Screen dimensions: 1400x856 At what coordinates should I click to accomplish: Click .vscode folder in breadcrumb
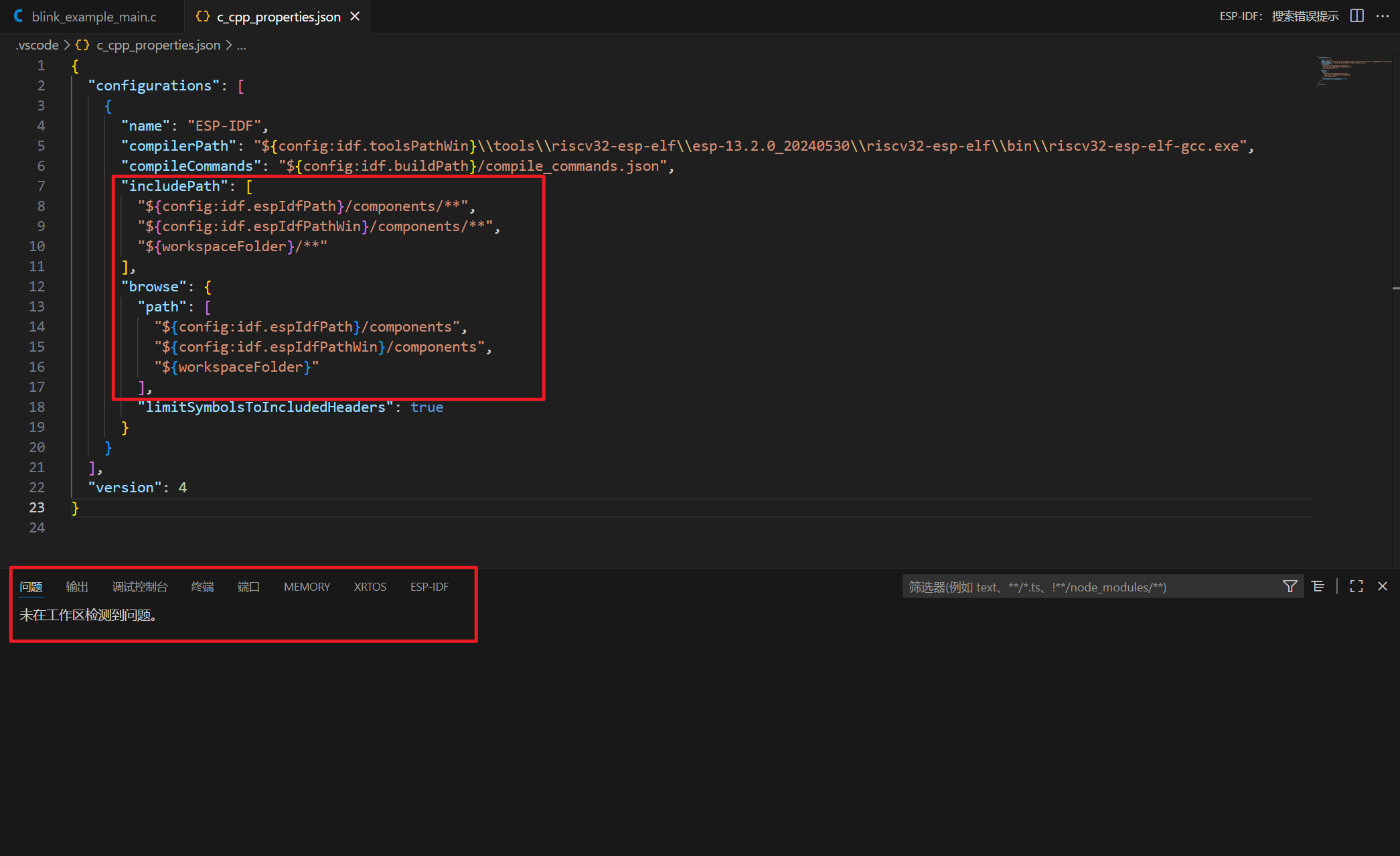pyautogui.click(x=37, y=45)
